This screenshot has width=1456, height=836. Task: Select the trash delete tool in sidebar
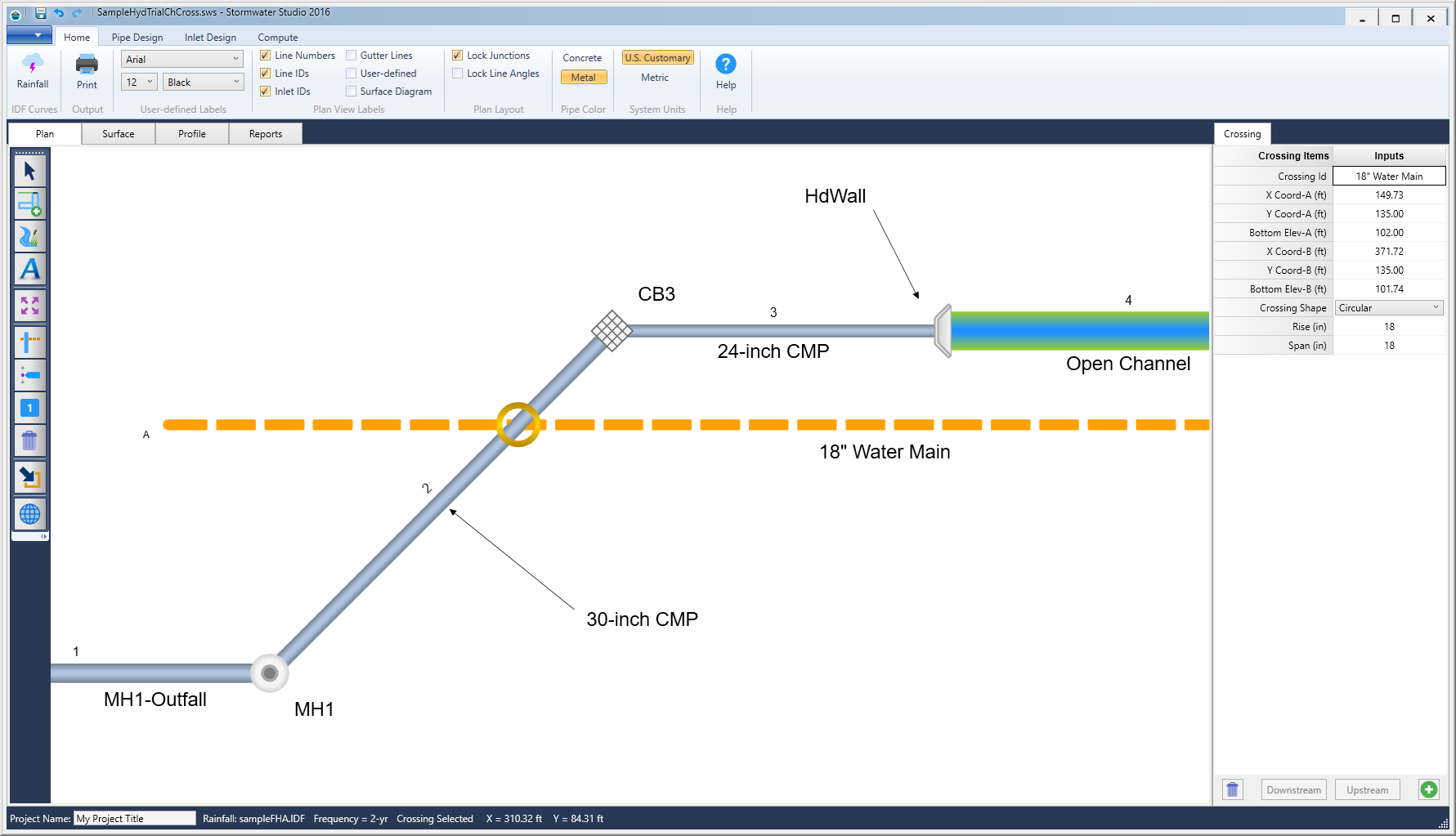(29, 440)
